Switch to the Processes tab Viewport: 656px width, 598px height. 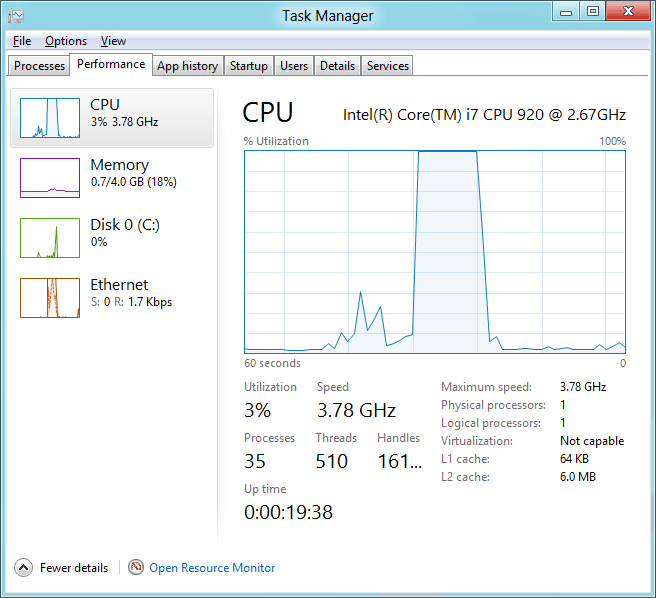click(x=39, y=66)
